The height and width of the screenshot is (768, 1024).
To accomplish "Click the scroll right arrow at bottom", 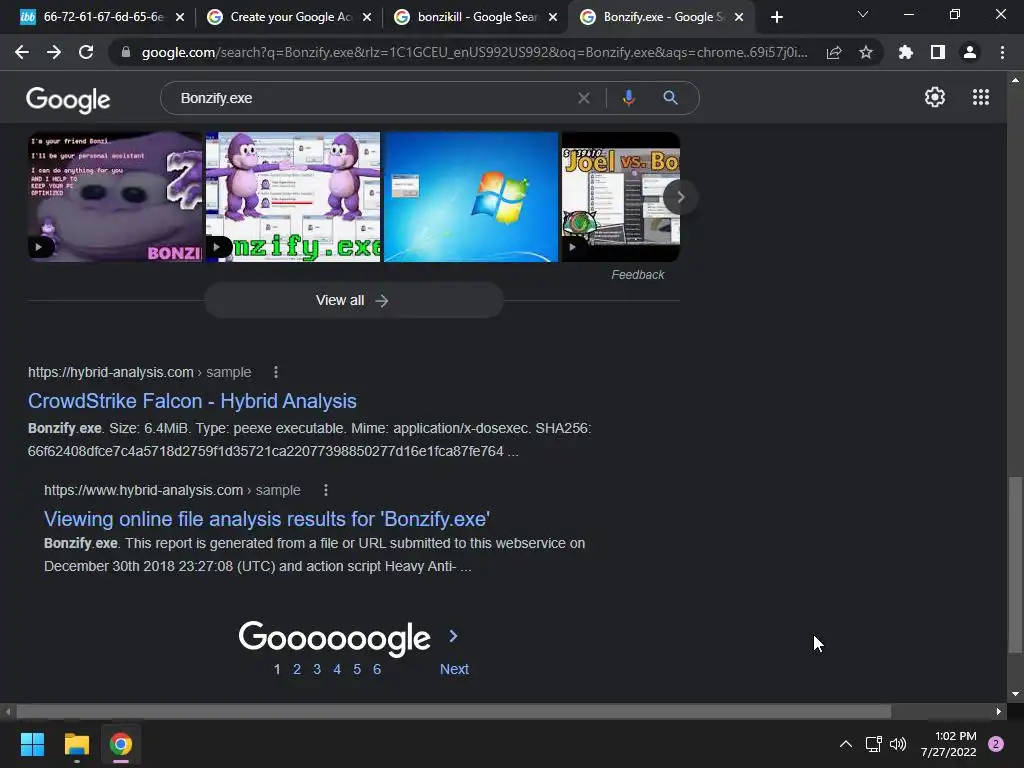I will pyautogui.click(x=999, y=711).
